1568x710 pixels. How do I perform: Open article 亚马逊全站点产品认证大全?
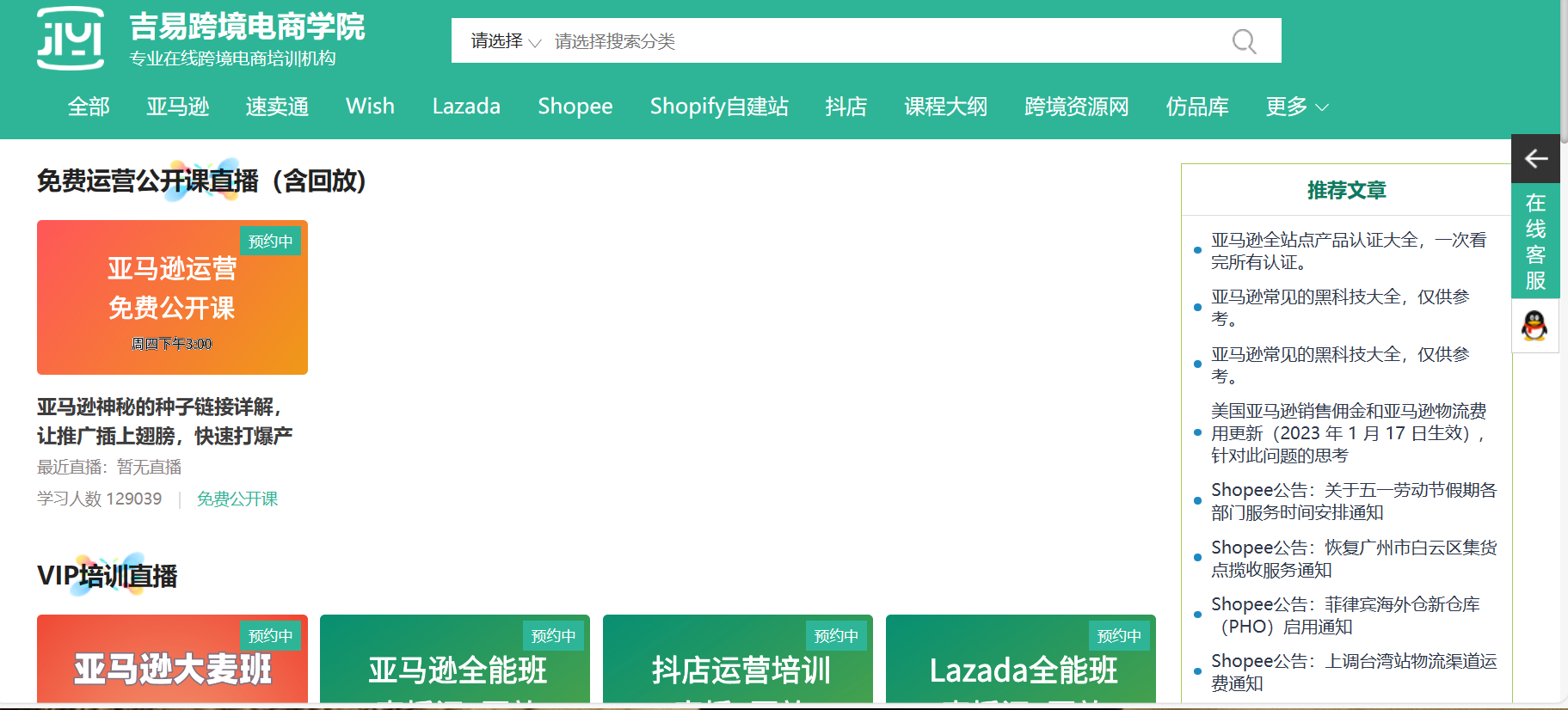1349,251
